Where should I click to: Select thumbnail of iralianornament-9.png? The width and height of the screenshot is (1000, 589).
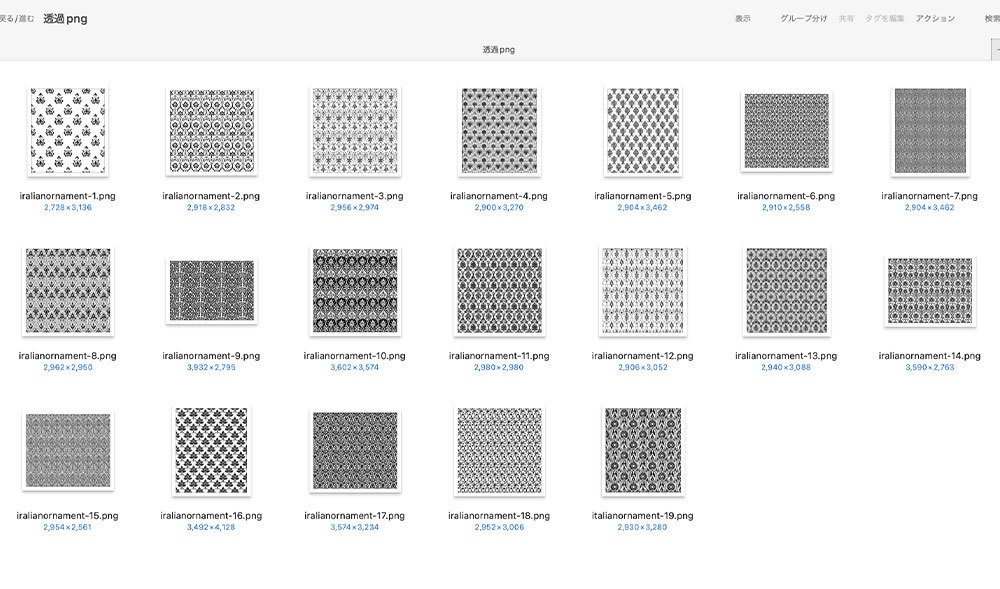[211, 291]
